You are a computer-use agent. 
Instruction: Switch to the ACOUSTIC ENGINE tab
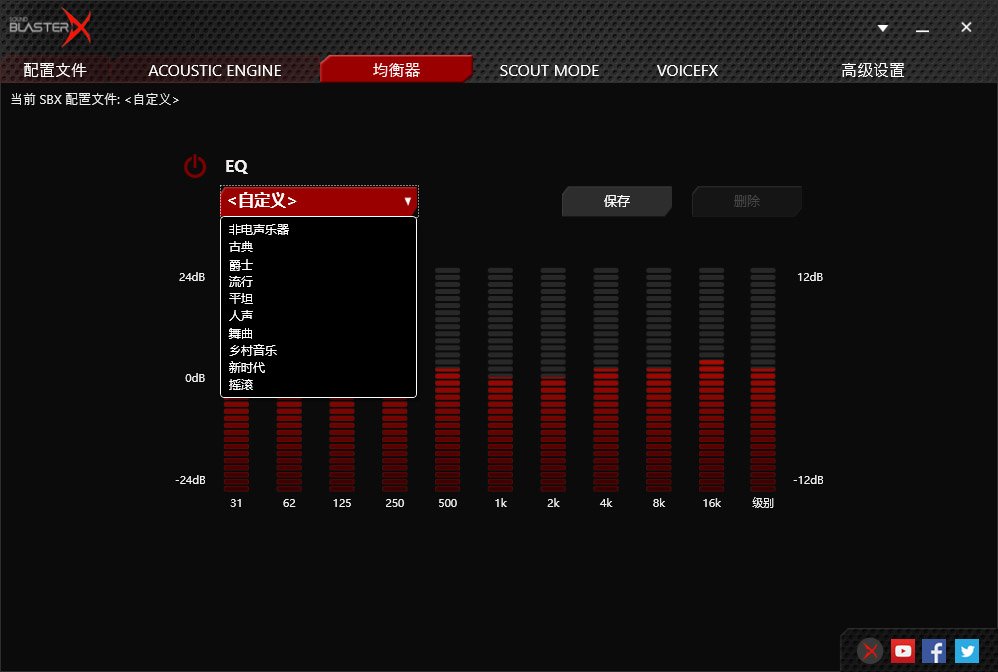(215, 70)
